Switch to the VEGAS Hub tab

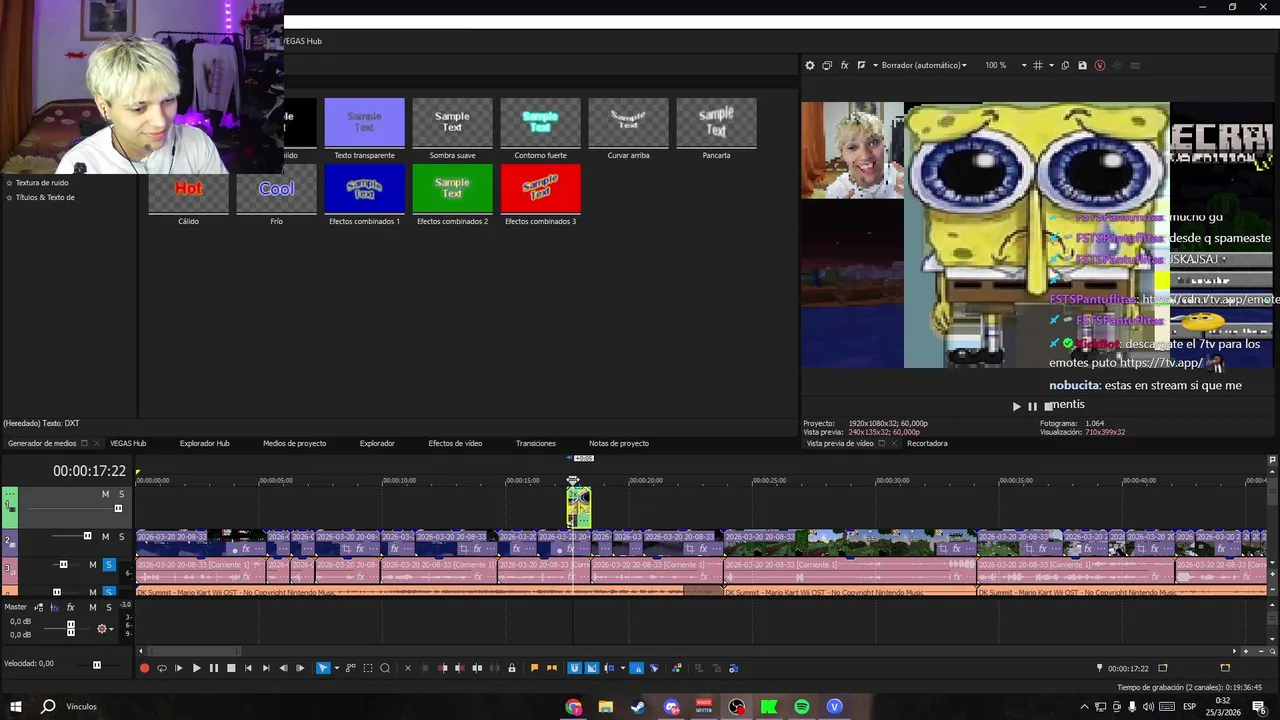pos(128,443)
